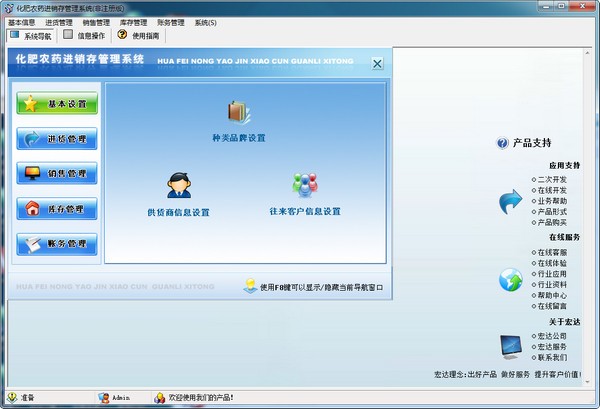The image size is (600, 409).
Task: Click the Admin user icon in status bar
Action: 103,398
